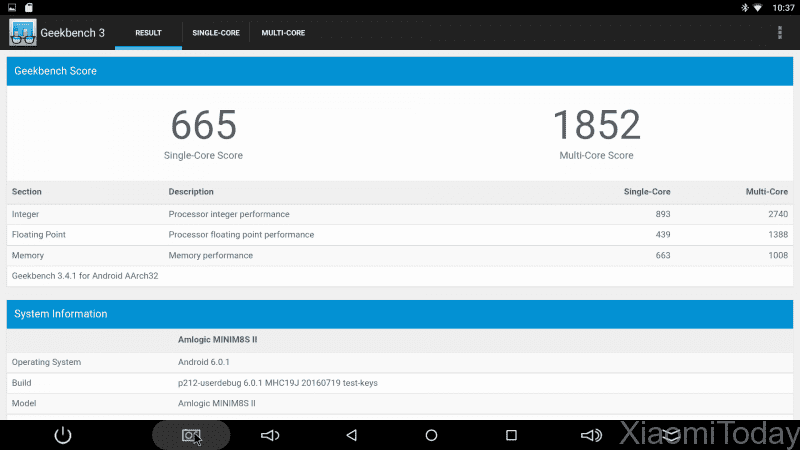Lower volume with the left speaker icon
Image resolution: width=800 pixels, height=450 pixels.
(270, 435)
